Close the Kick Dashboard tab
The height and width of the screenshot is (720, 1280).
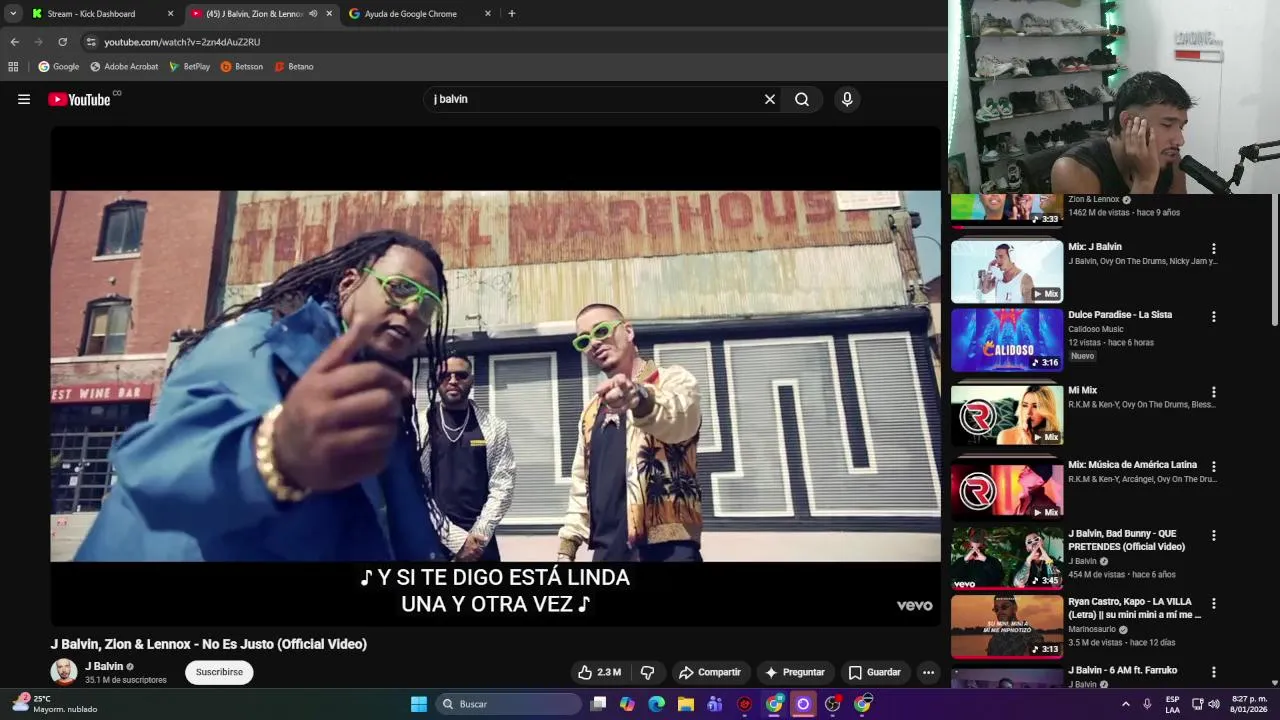(x=170, y=14)
